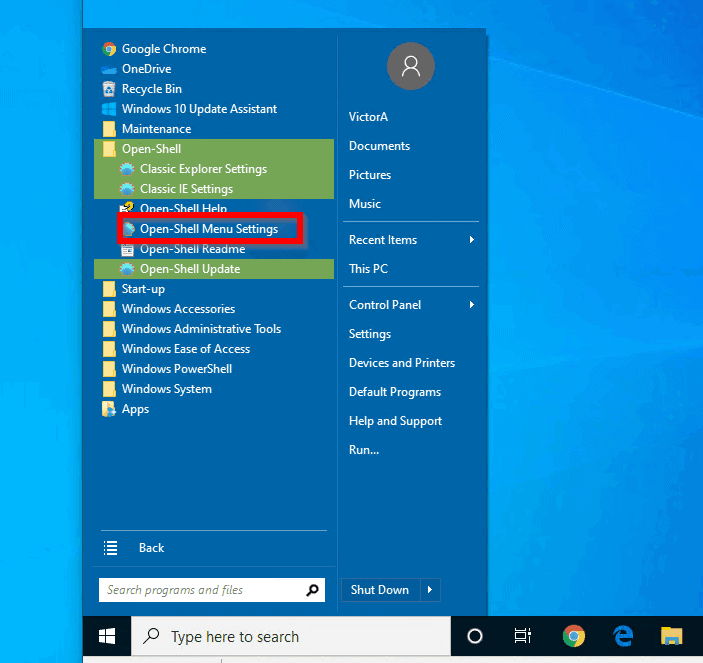Click the user account picture avatar
This screenshot has height=663, width=703.
click(411, 66)
